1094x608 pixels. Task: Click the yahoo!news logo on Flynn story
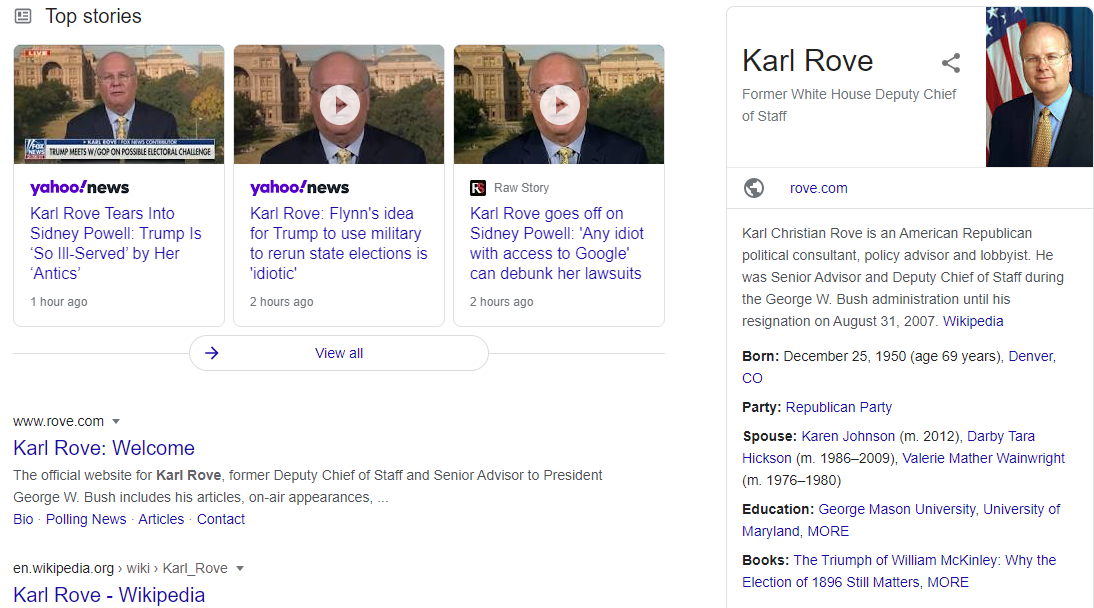pos(299,187)
